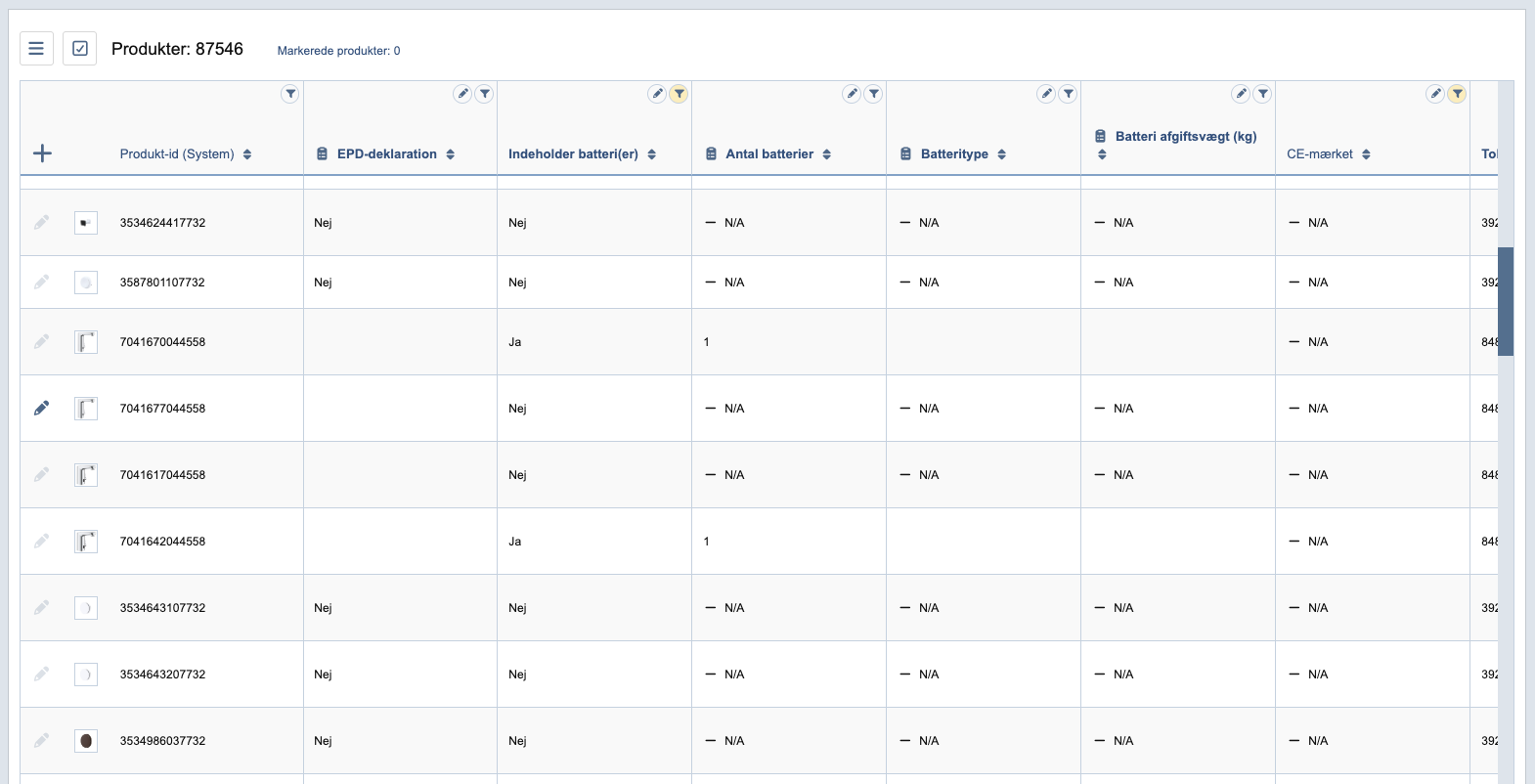Edit the Batteritype column with its pencil icon

pos(1046,94)
